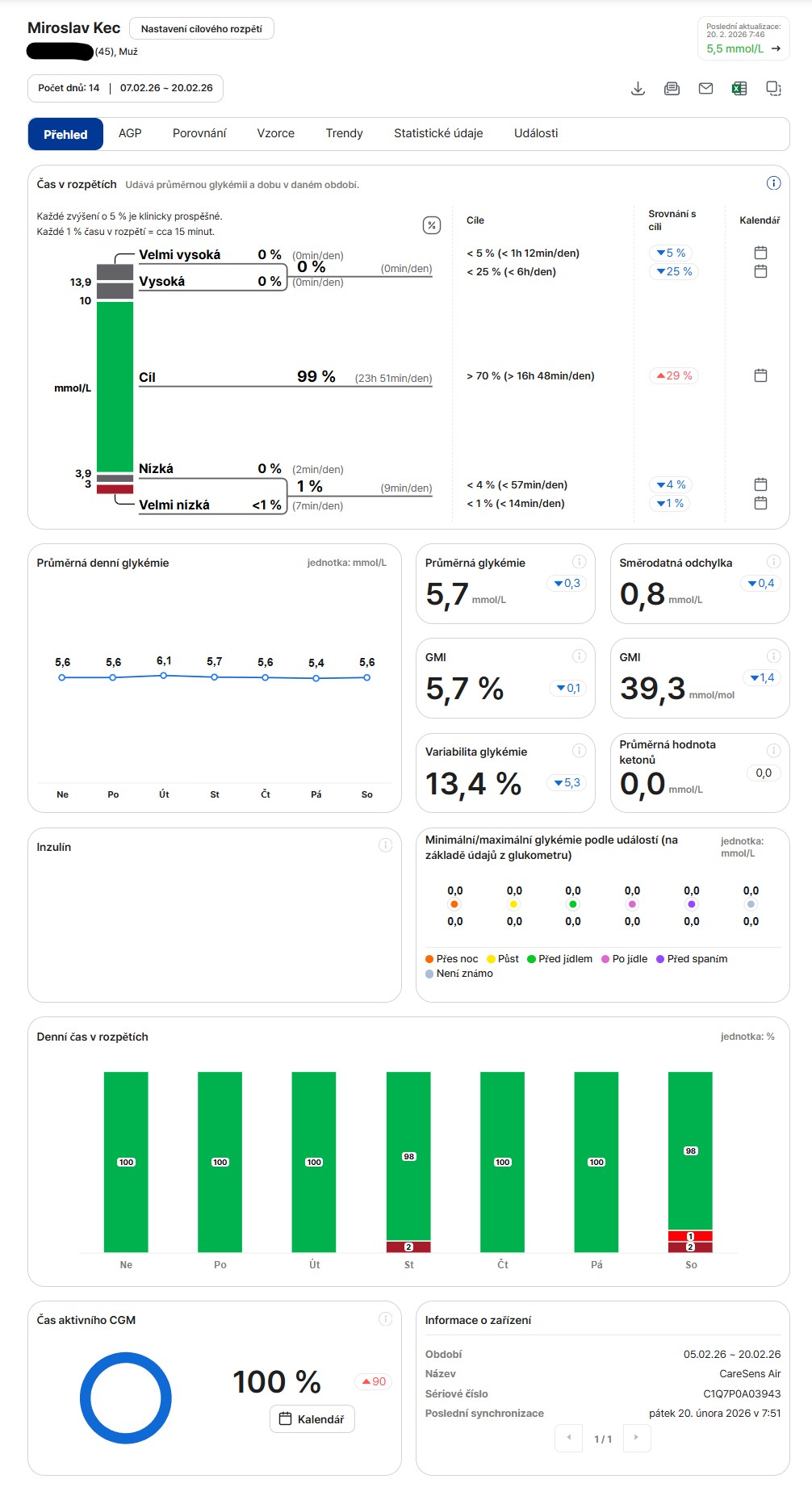
Task: Open info icon for Čas v rozpětích
Action: [x=773, y=183]
